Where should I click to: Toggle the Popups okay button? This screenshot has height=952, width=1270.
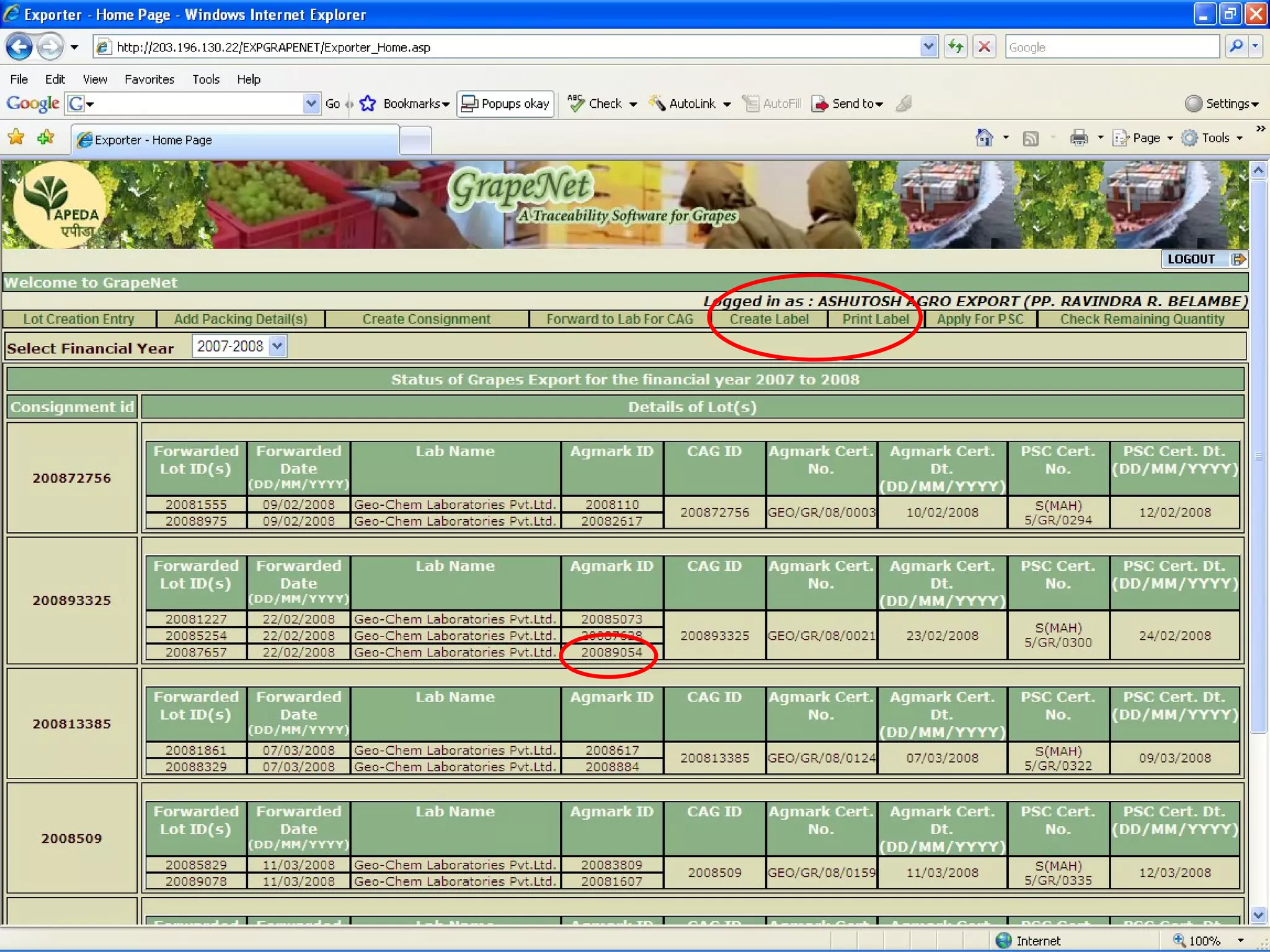point(505,104)
